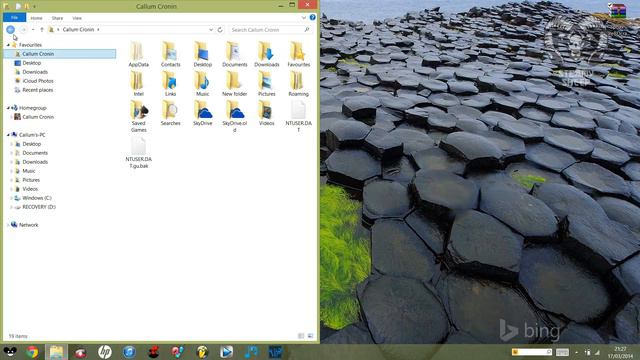This screenshot has height=360, width=640.
Task: Select the Links folder icon
Action: (x=170, y=83)
